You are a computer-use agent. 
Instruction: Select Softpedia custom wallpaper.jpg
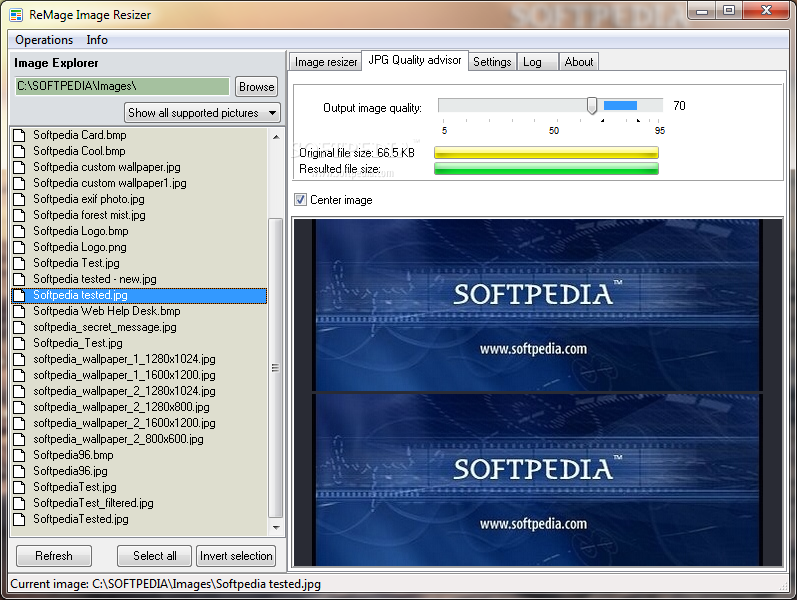pyautogui.click(x=107, y=167)
